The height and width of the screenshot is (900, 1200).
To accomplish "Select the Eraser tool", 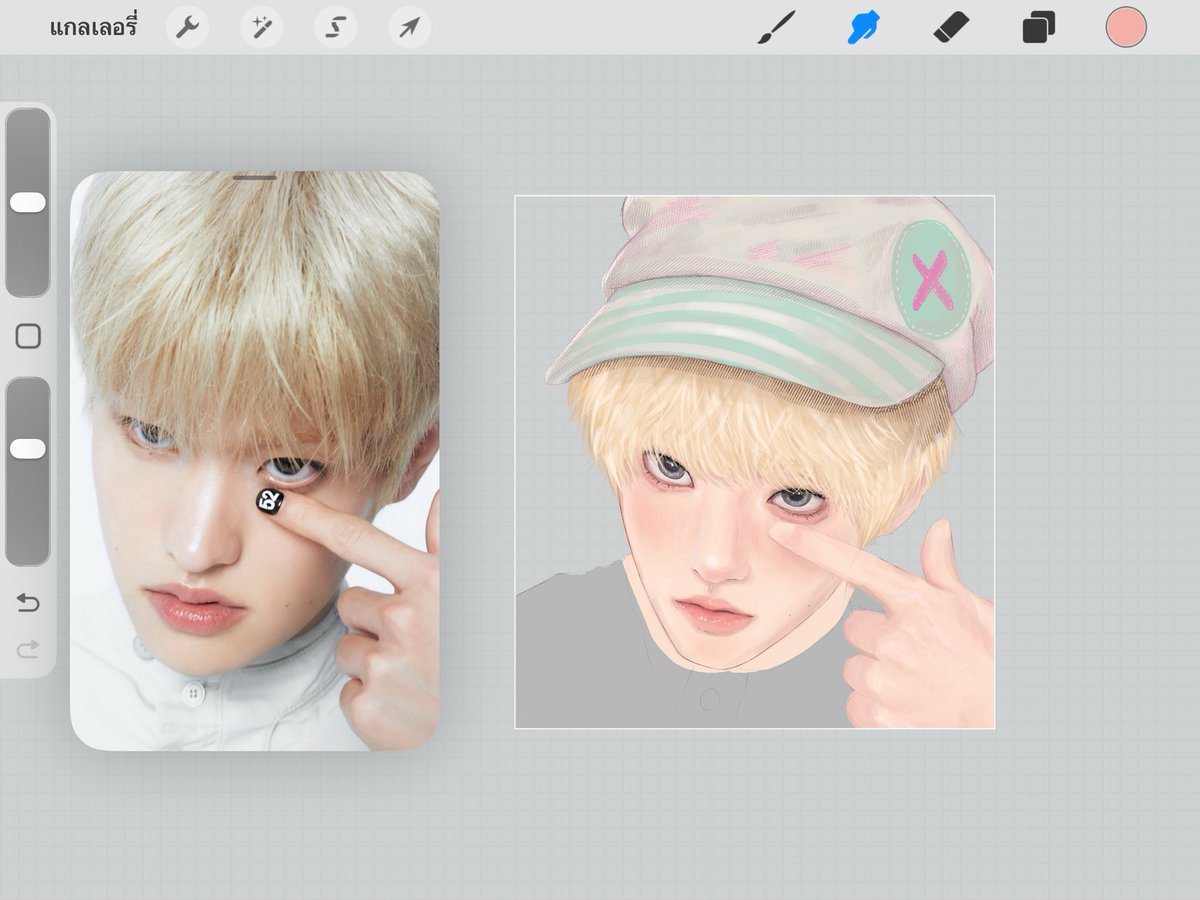I will 951,27.
